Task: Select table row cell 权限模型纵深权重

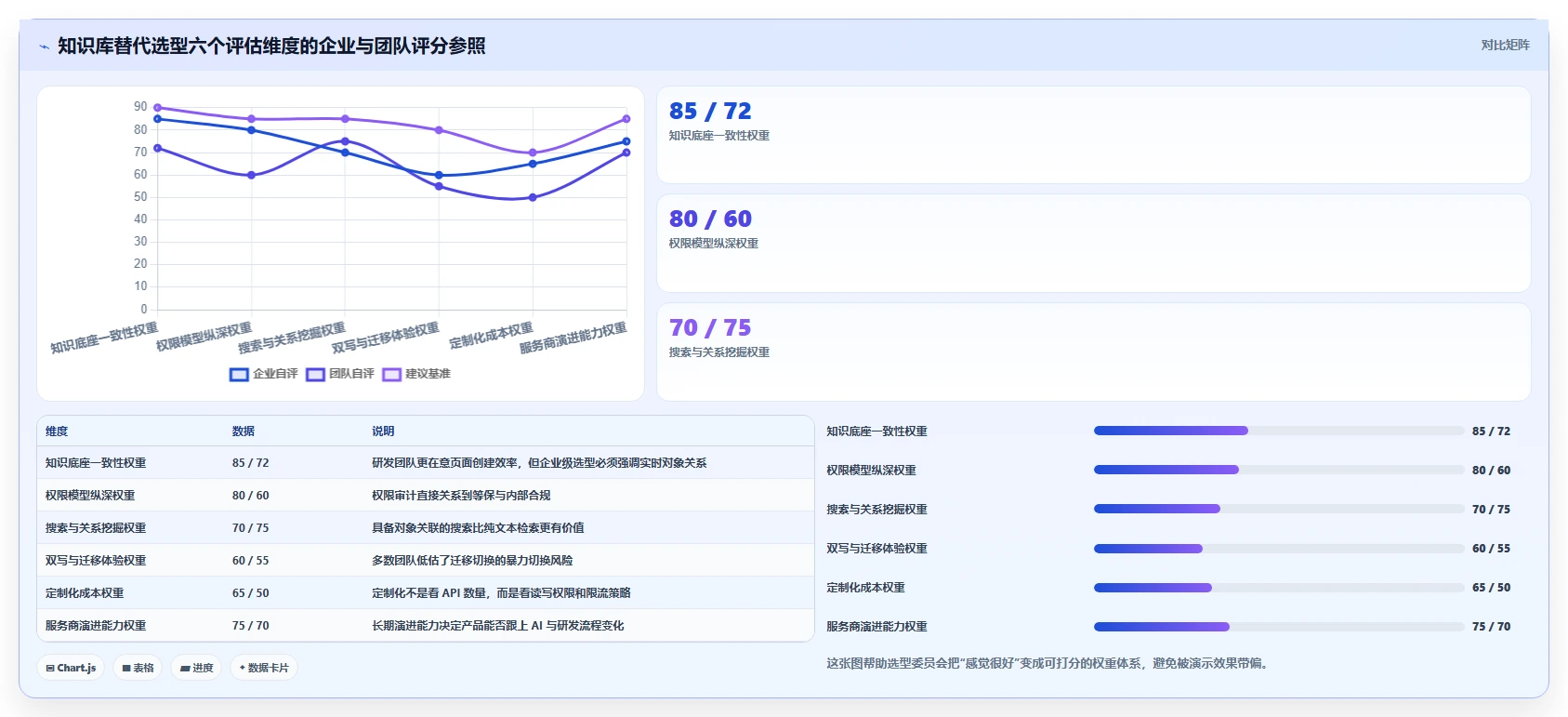Action: (x=90, y=495)
